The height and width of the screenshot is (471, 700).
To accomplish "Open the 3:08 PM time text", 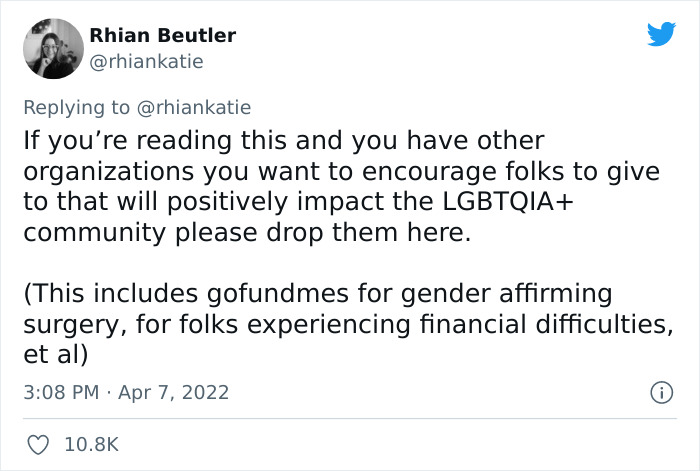I will (61, 392).
